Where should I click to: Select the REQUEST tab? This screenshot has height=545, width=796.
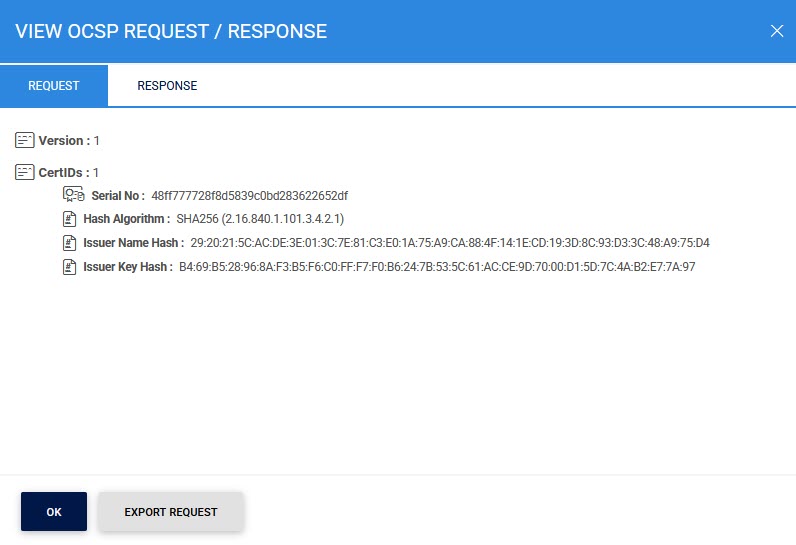tap(54, 86)
